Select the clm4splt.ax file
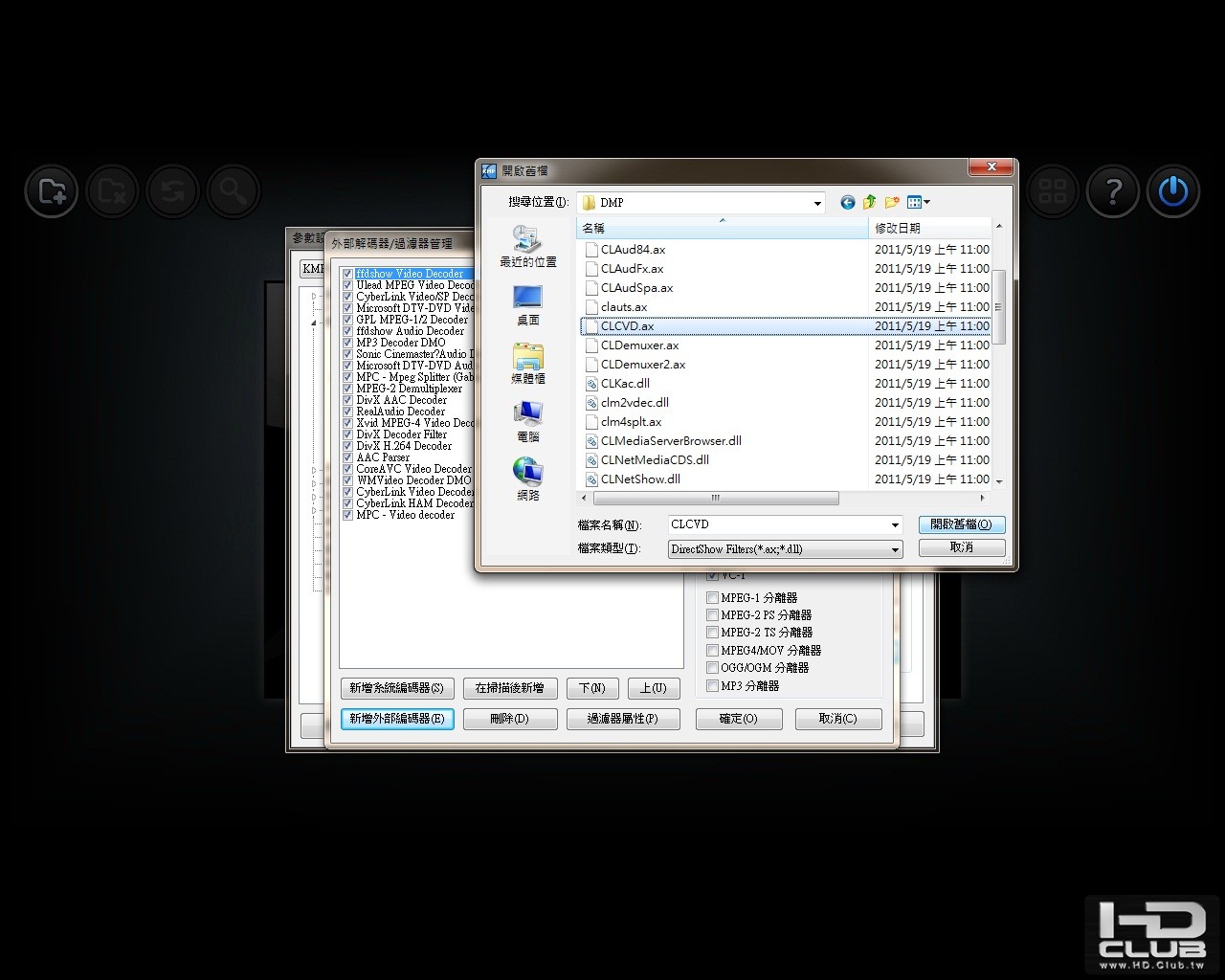The height and width of the screenshot is (980, 1225). click(x=631, y=422)
